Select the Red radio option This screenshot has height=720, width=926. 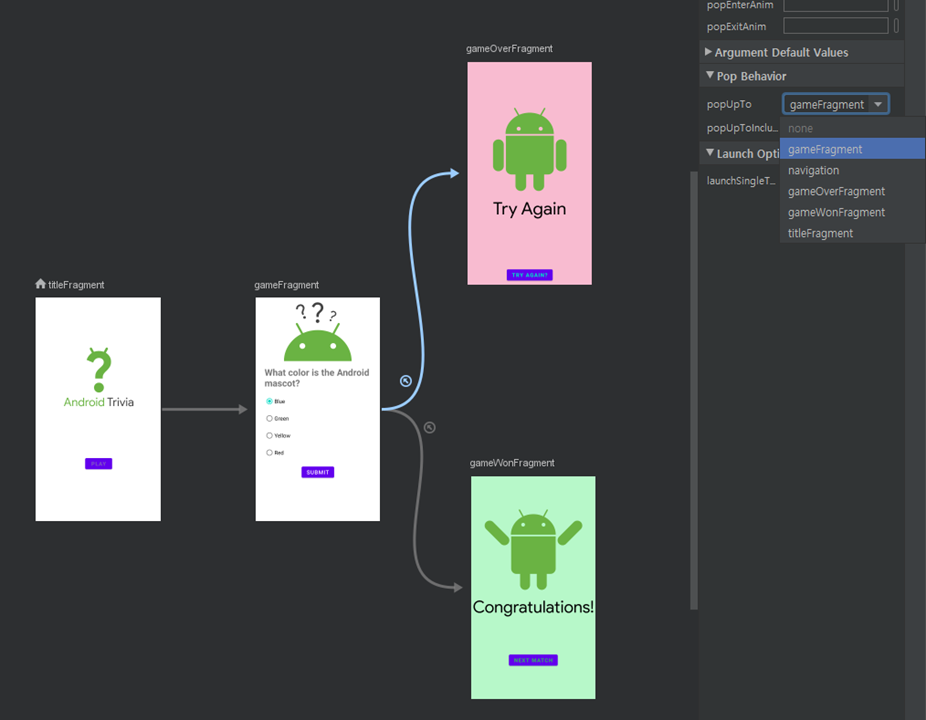(269, 452)
